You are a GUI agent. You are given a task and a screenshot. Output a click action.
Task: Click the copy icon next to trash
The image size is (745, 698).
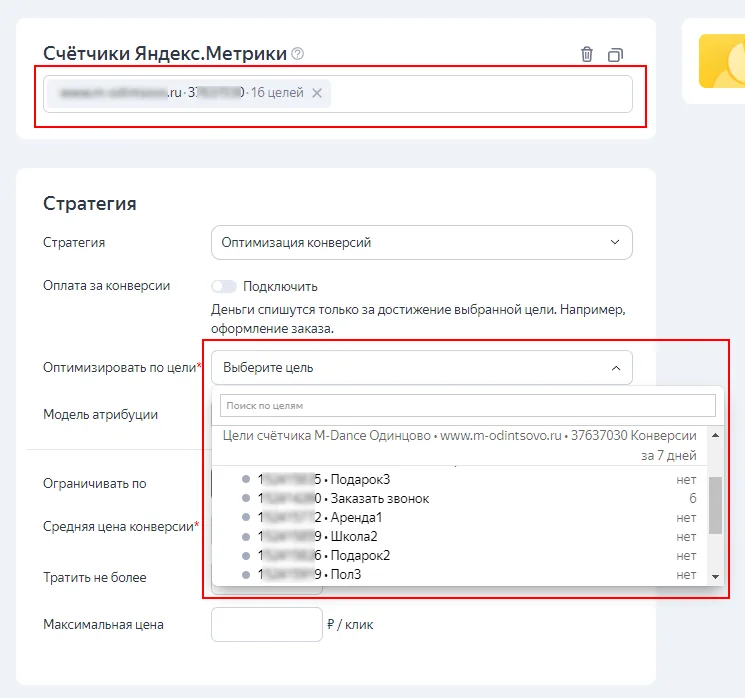[615, 55]
